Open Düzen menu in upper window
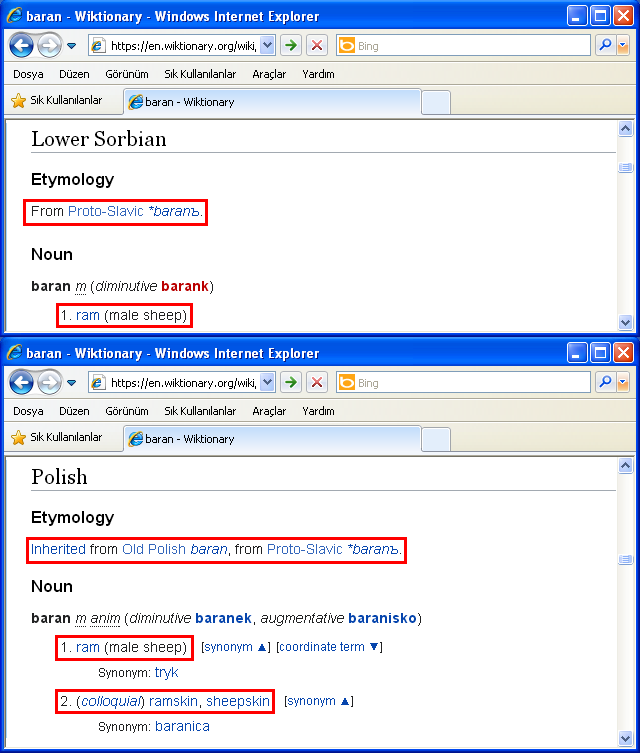This screenshot has height=753, width=640. click(x=74, y=74)
